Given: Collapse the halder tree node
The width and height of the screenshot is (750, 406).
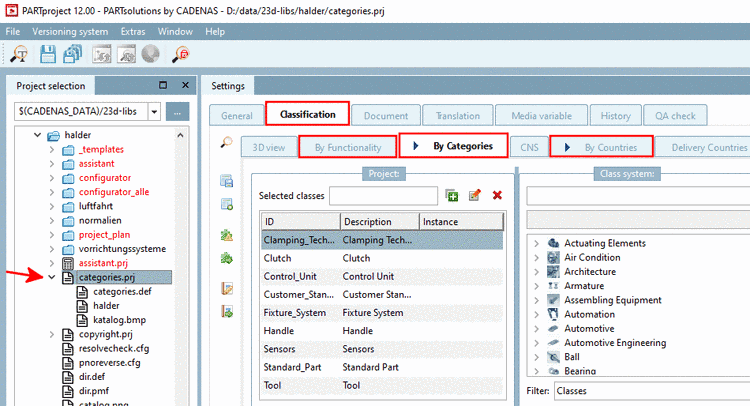Looking at the screenshot, I should point(37,135).
